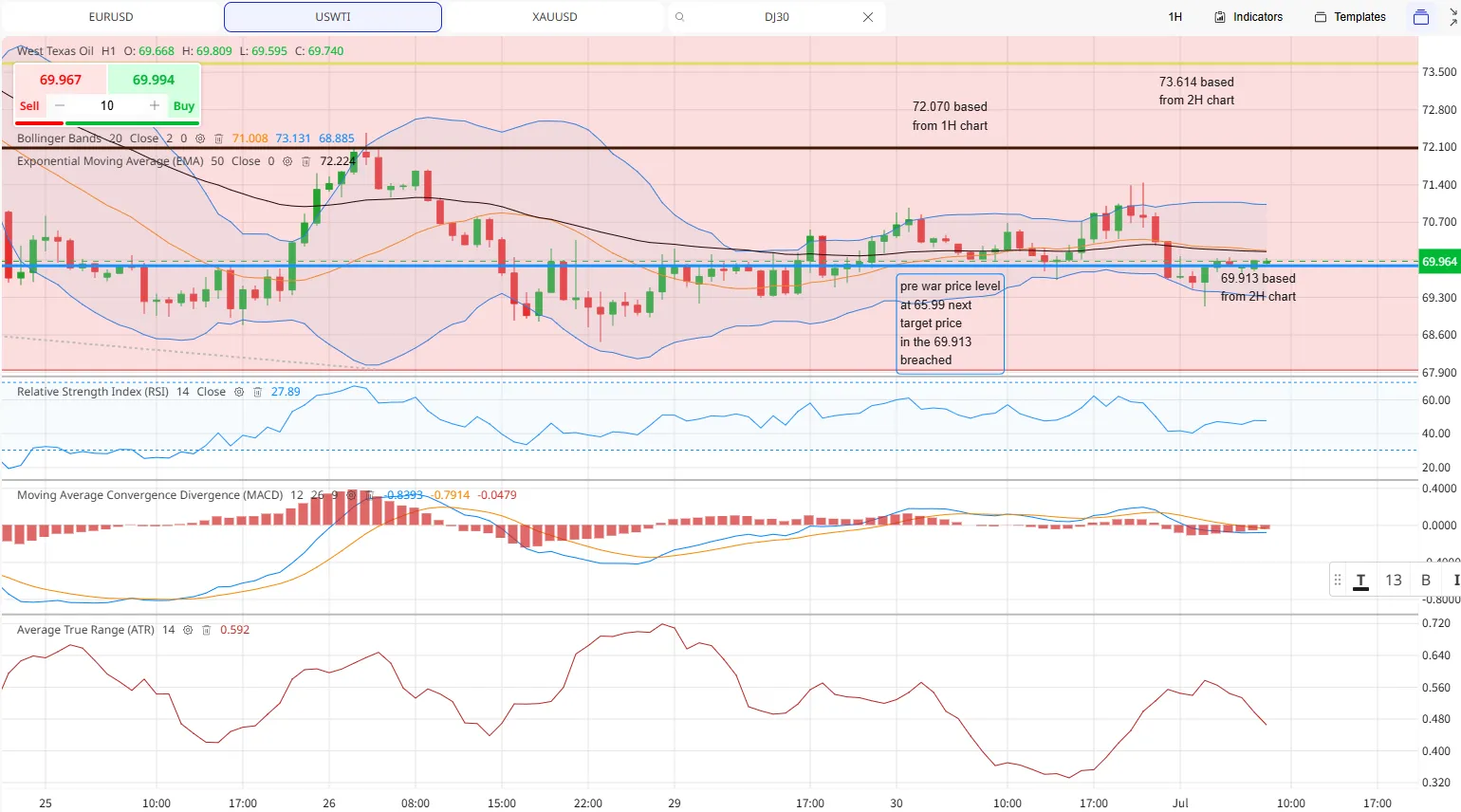The width and height of the screenshot is (1461, 812).
Task: Click the 69.967 sell price
Action: pos(61,80)
